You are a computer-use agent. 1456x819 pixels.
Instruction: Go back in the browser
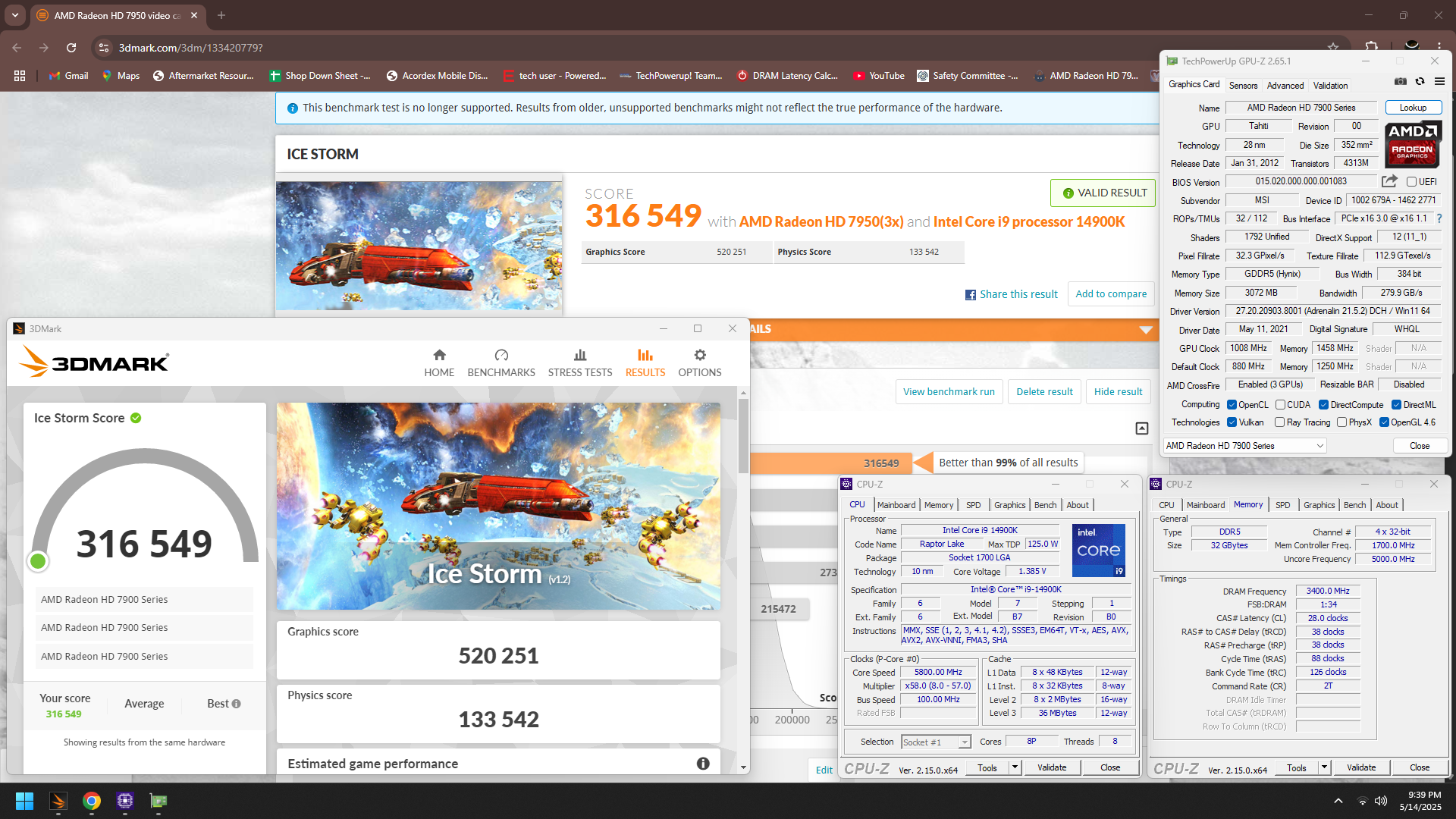(17, 48)
